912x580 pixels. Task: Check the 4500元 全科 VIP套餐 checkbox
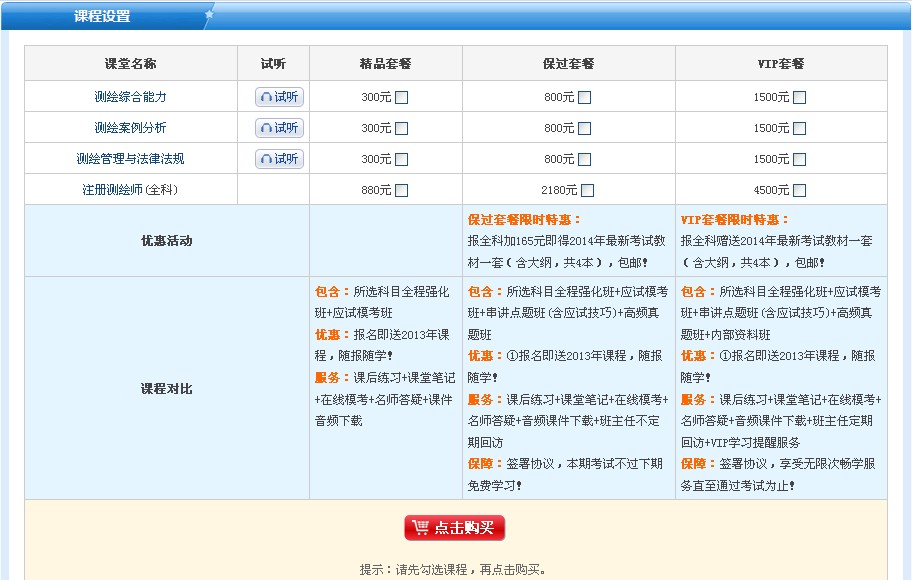pos(800,191)
